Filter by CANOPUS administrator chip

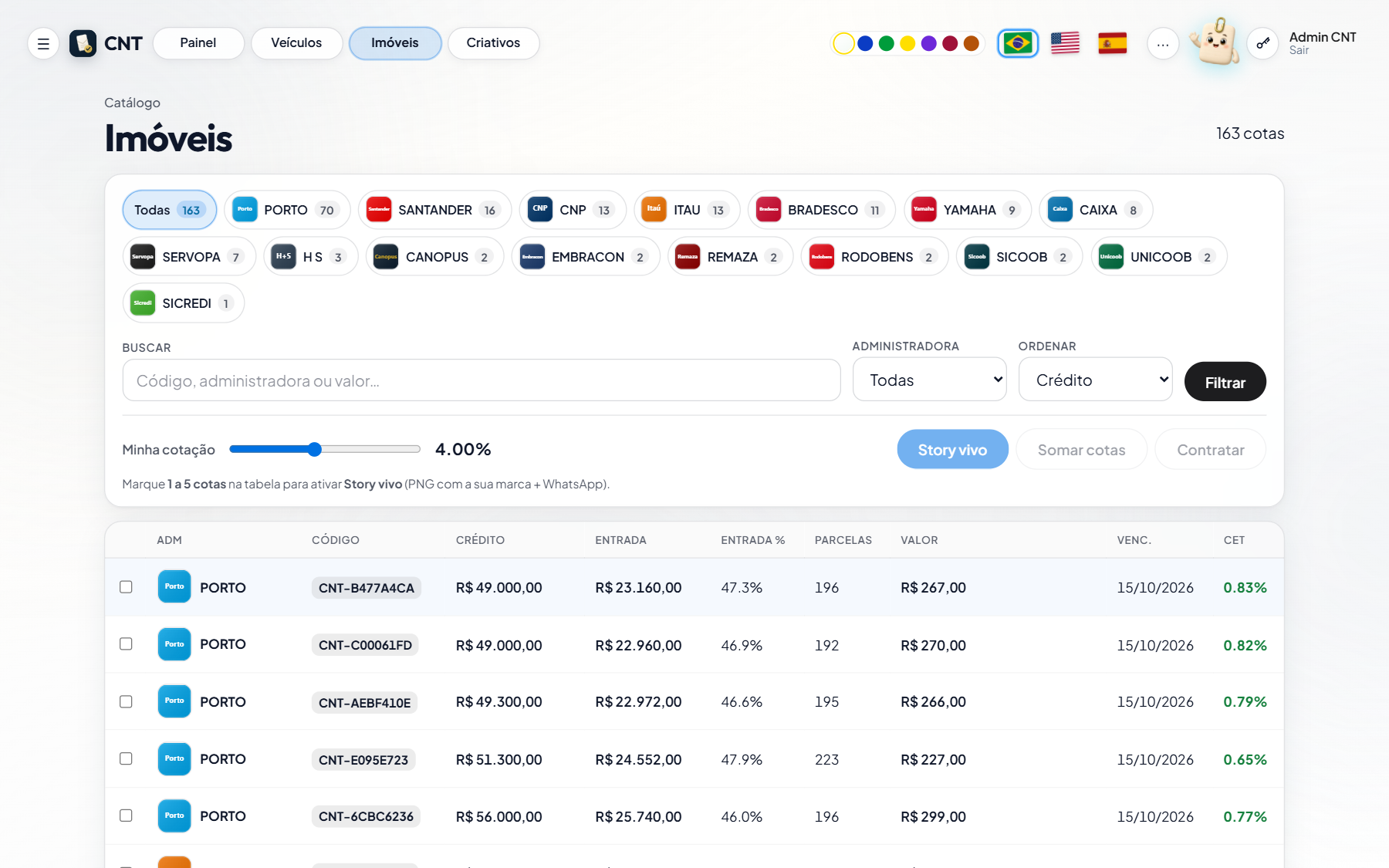coord(435,257)
